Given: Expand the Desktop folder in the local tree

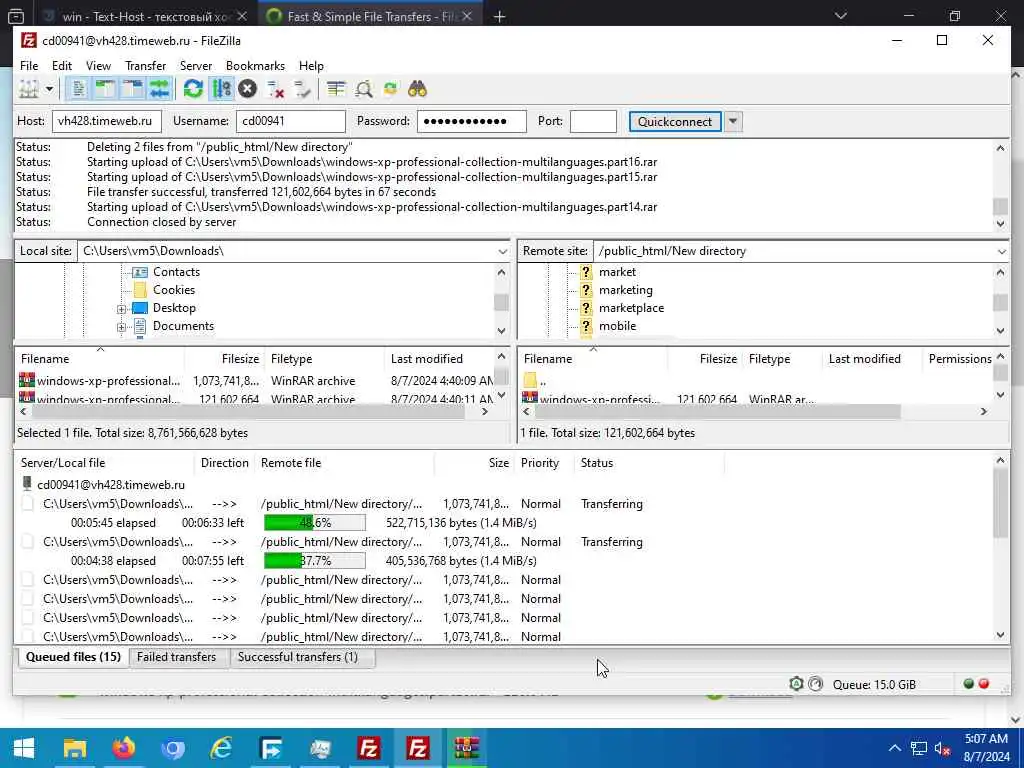Looking at the screenshot, I should coord(121,309).
